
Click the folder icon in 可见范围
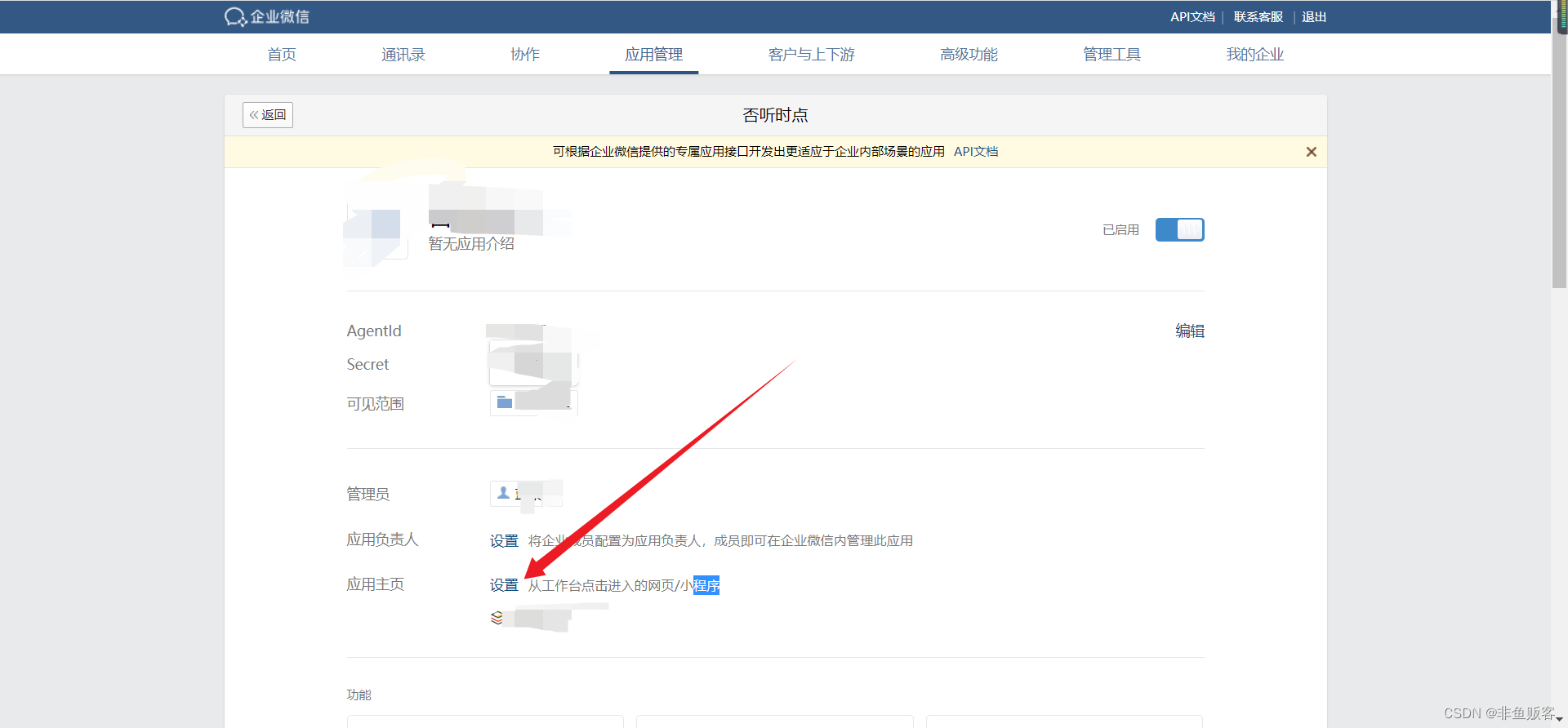point(505,402)
